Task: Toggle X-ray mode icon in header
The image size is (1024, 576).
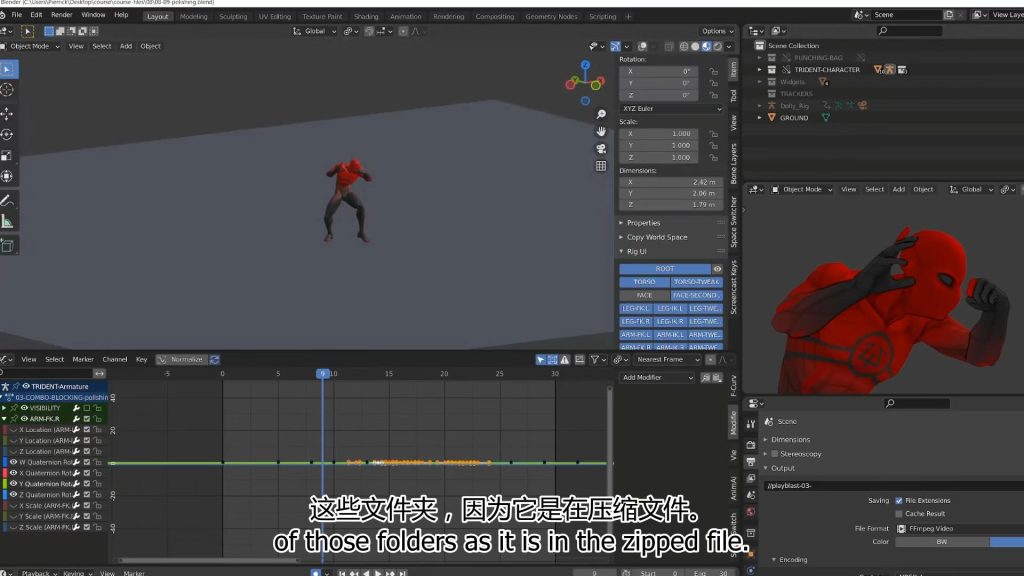Action: point(669,46)
